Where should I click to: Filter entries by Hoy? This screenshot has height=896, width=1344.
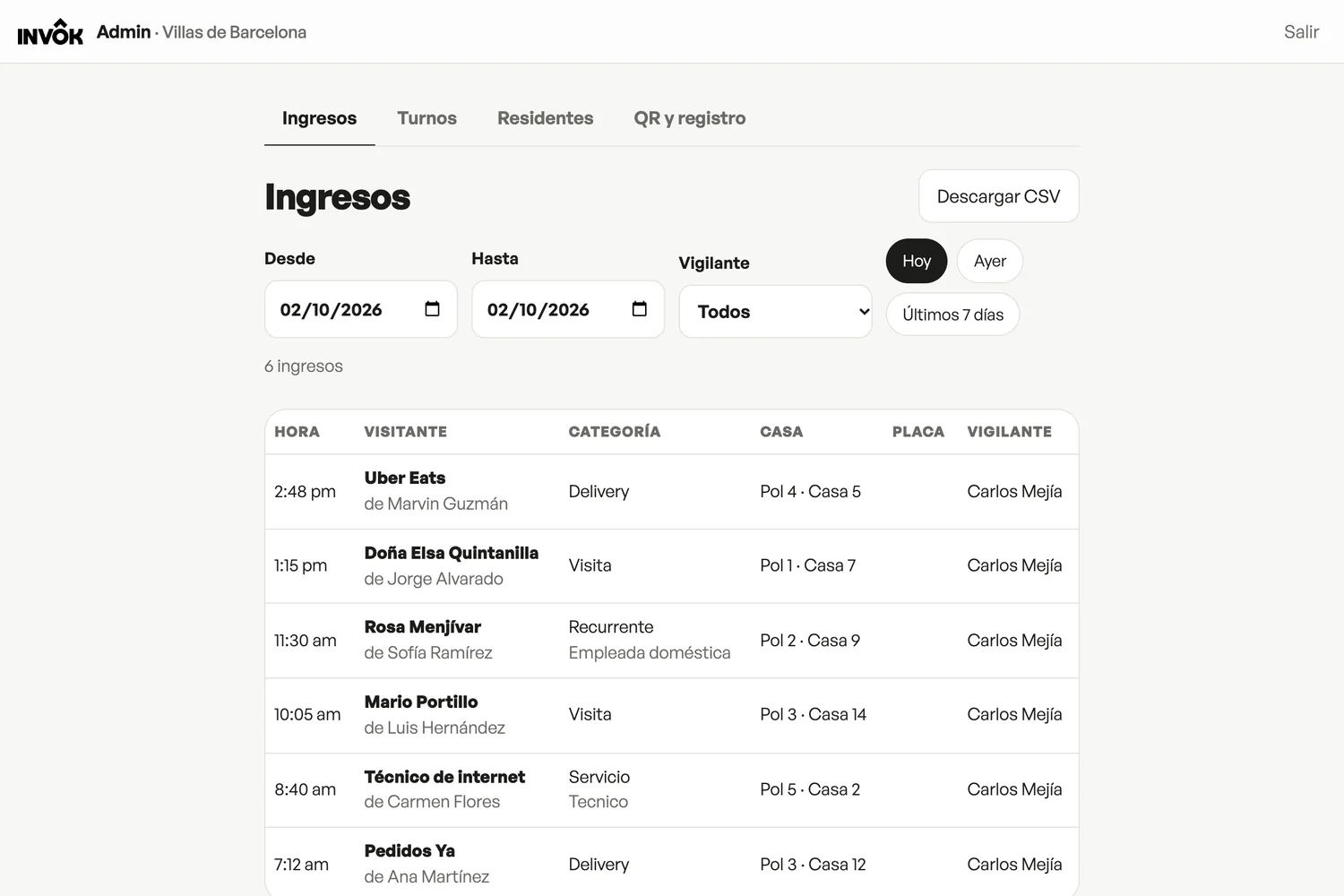pos(916,261)
